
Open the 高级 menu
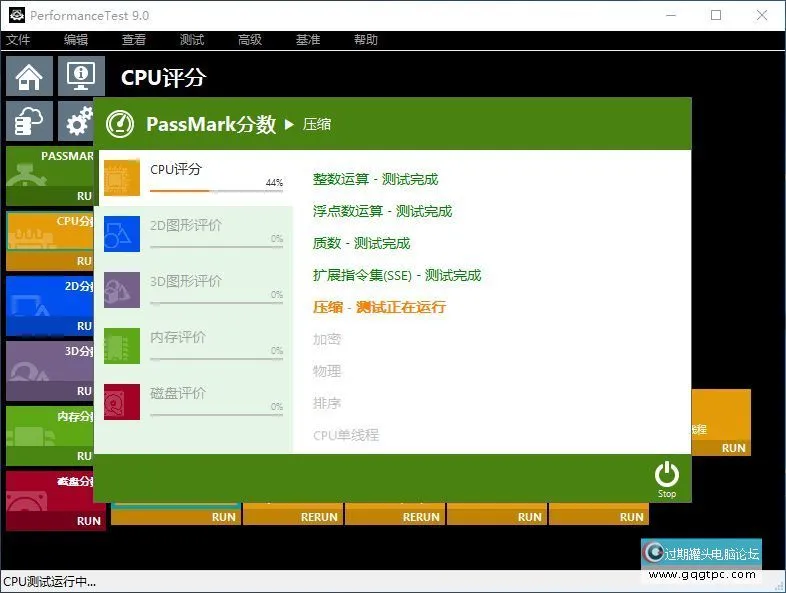(249, 40)
